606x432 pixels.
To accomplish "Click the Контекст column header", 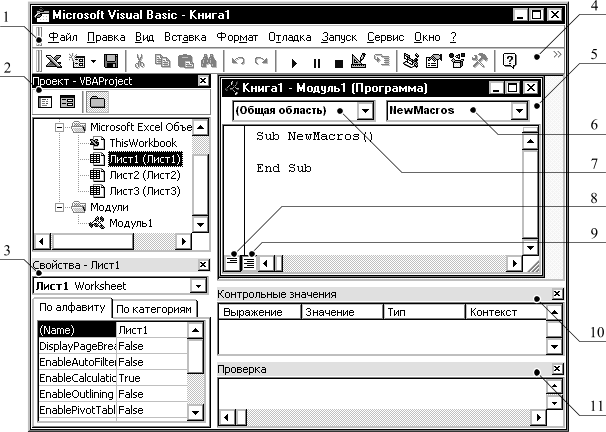I will point(506,312).
